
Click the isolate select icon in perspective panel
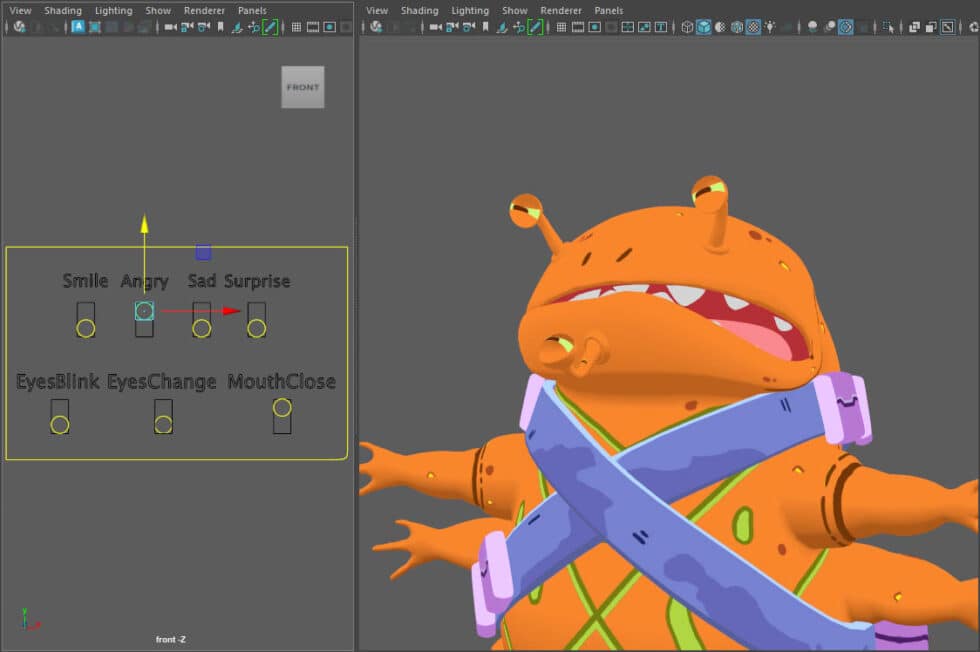(x=885, y=27)
